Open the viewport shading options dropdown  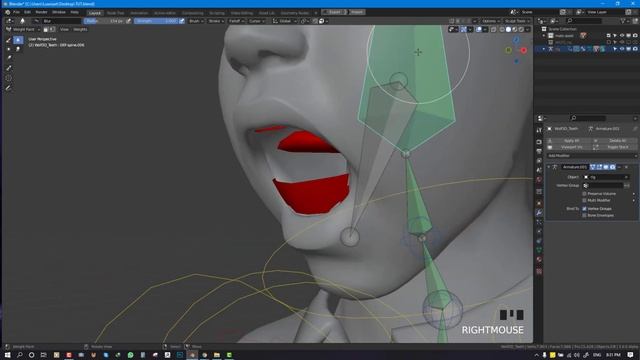pyautogui.click(x=528, y=29)
